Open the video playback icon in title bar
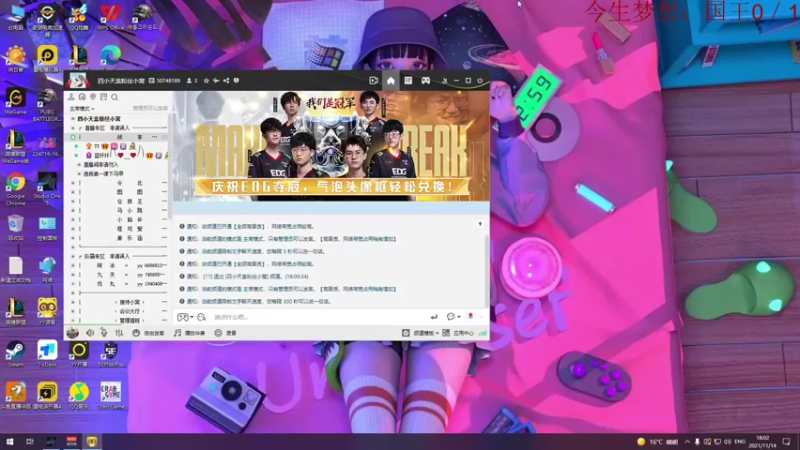Image resolution: width=800 pixels, height=450 pixels. 373,81
